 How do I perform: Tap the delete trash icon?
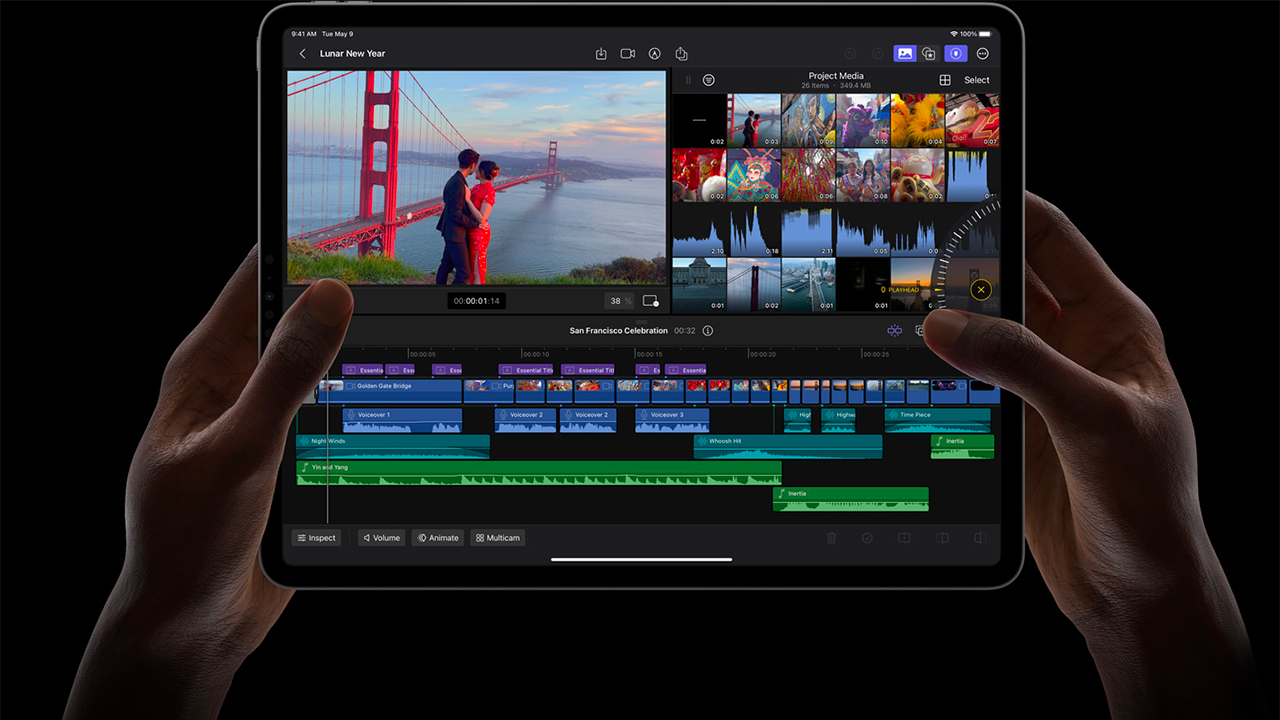[x=831, y=538]
